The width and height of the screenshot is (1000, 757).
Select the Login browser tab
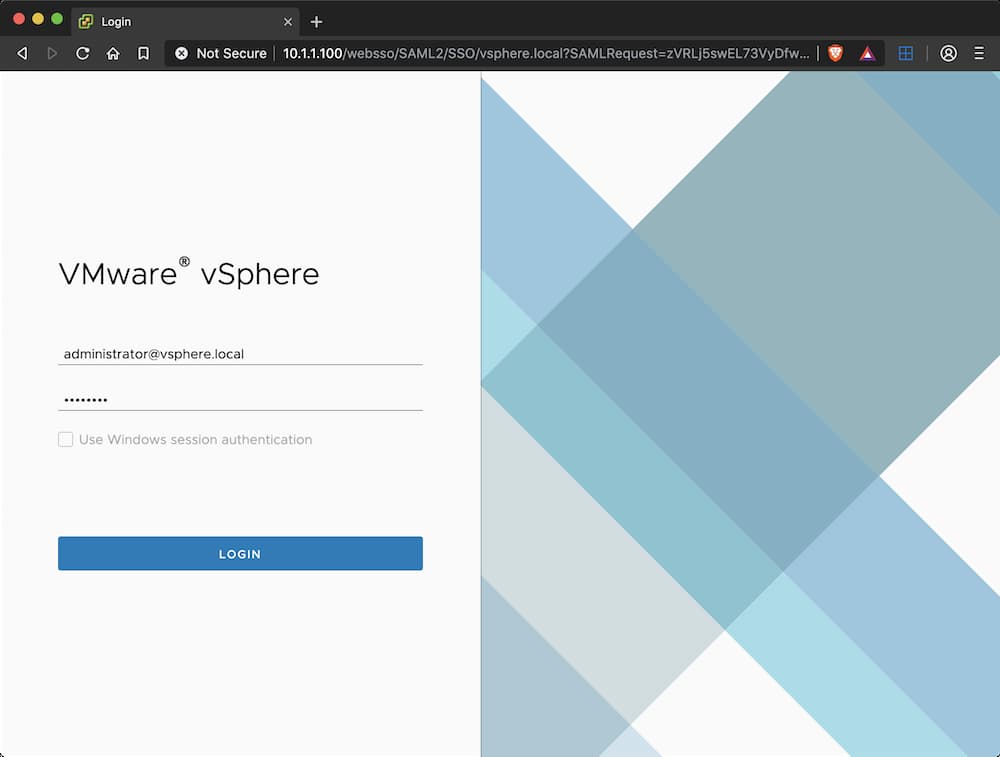tap(185, 22)
